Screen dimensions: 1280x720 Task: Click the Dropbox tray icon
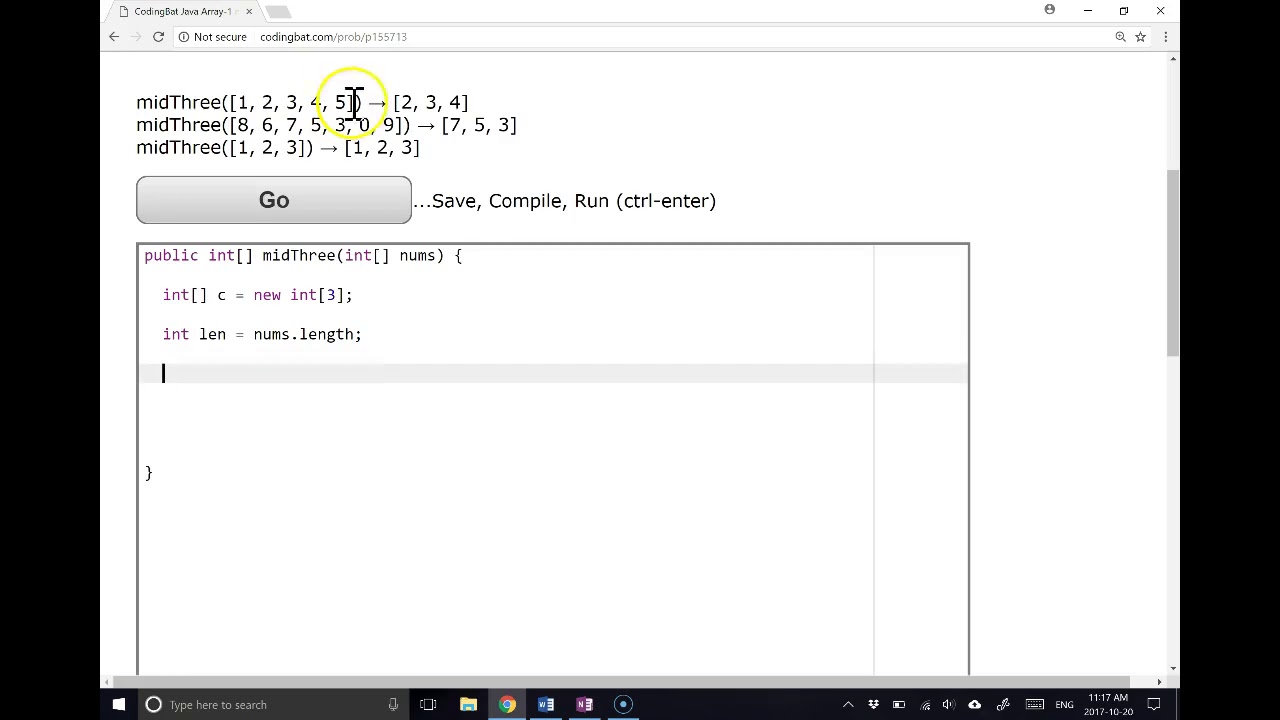[x=873, y=705]
